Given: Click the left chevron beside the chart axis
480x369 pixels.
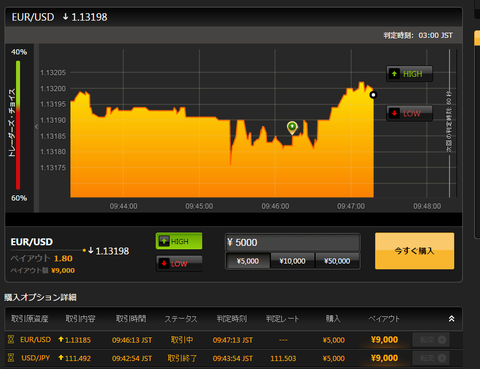Looking at the screenshot, I should (x=36, y=126).
